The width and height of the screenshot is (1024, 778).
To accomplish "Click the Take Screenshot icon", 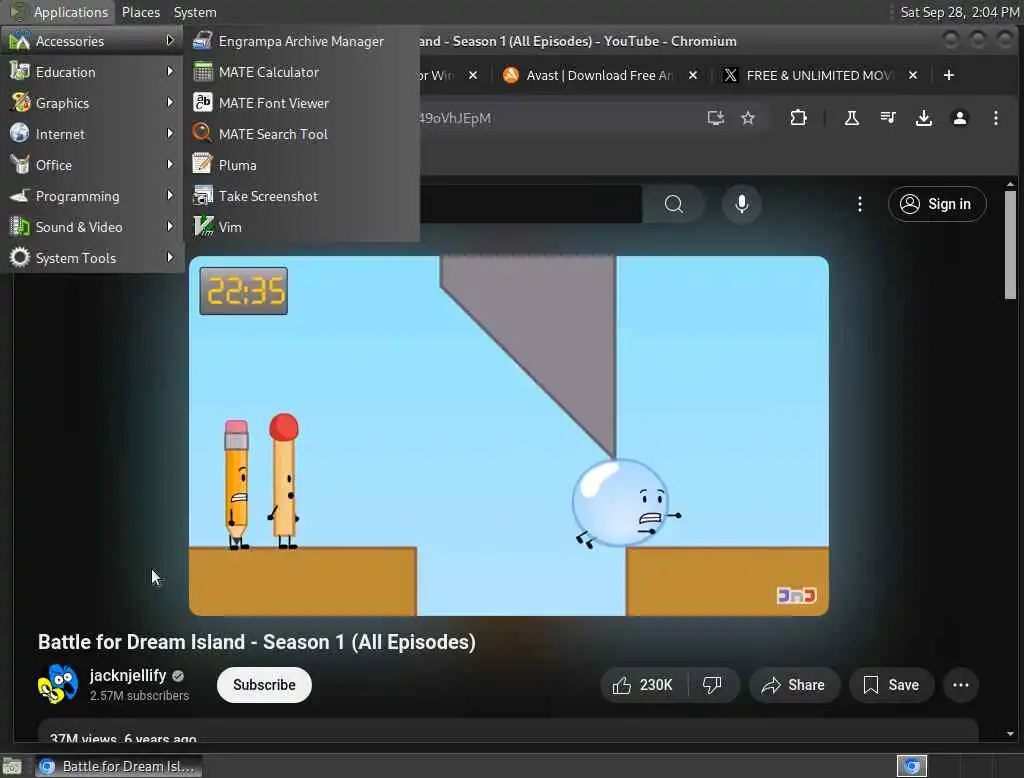I will pyautogui.click(x=202, y=195).
